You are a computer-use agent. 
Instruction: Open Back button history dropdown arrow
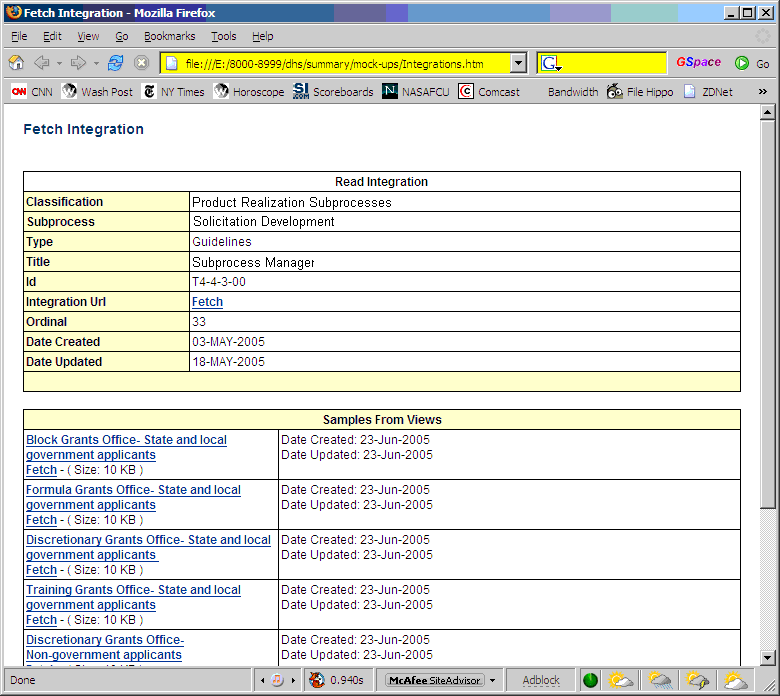[x=59, y=64]
